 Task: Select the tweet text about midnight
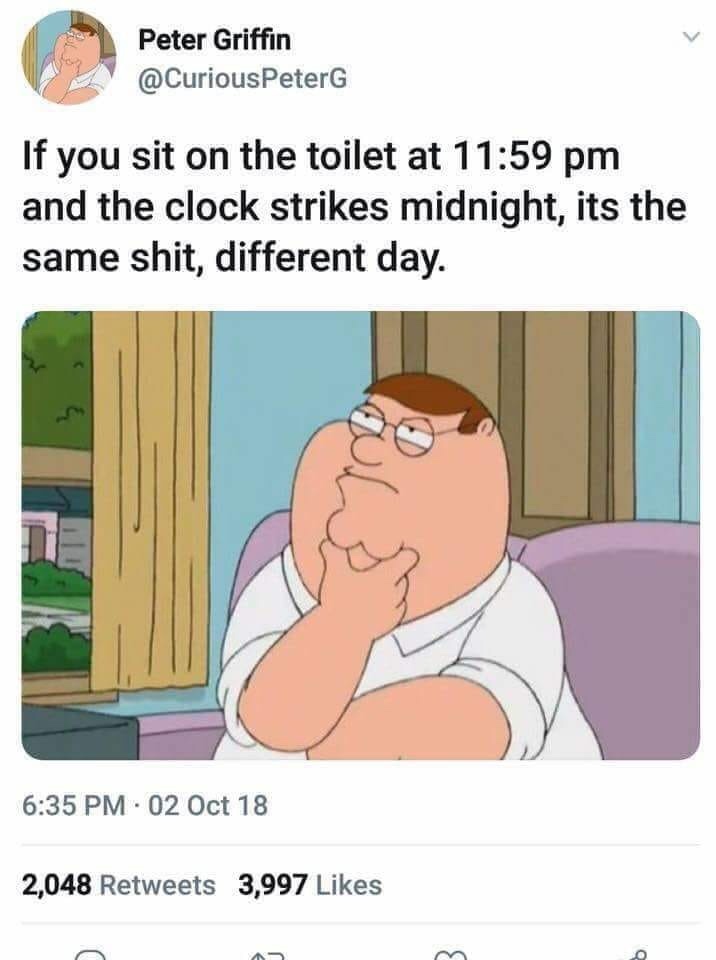click(354, 206)
